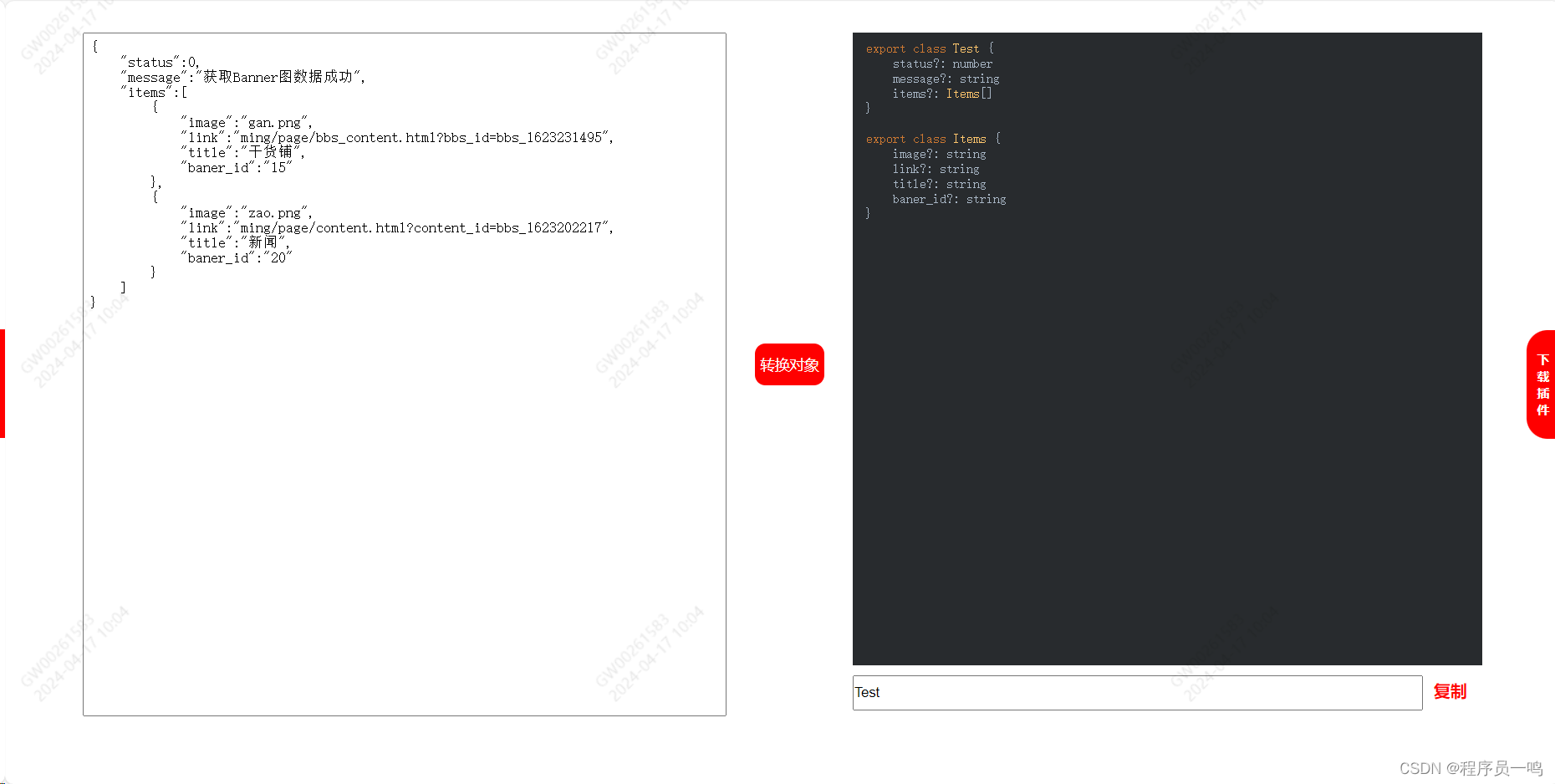Click the 转换对象 convert button
This screenshot has width=1555, height=784.
pos(789,364)
